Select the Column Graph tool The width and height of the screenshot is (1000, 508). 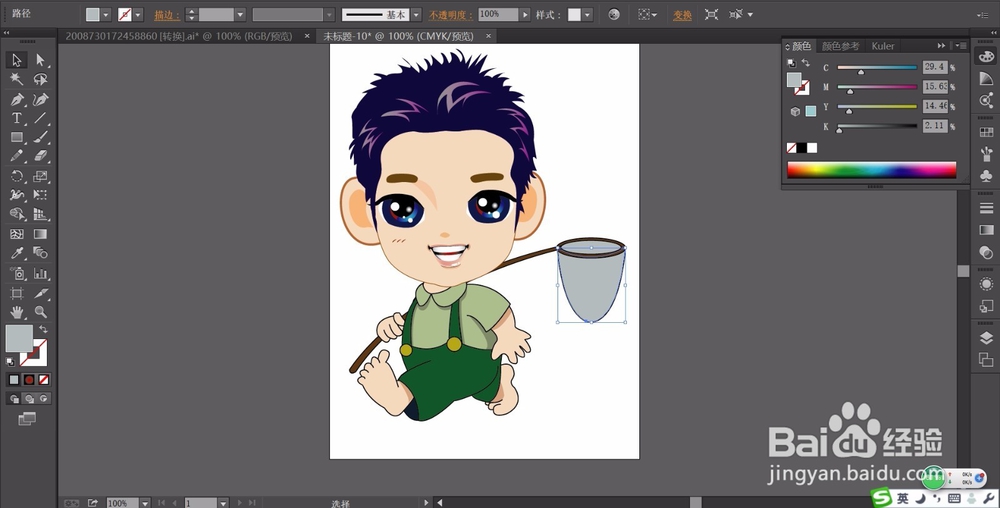click(40, 273)
